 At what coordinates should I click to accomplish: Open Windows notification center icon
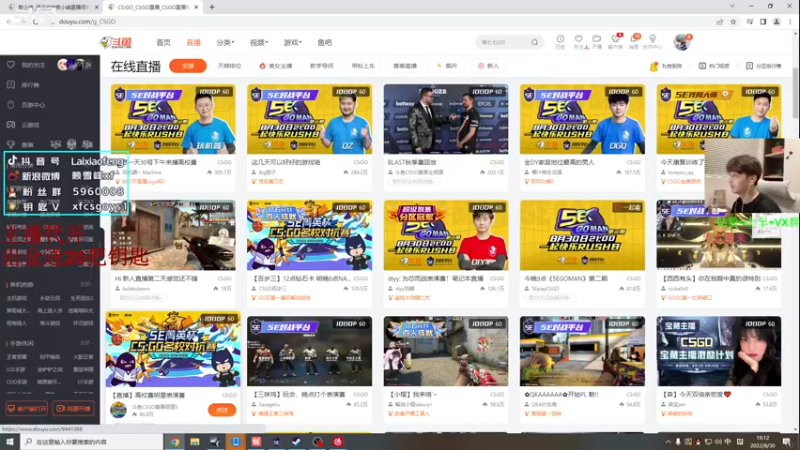click(x=787, y=442)
